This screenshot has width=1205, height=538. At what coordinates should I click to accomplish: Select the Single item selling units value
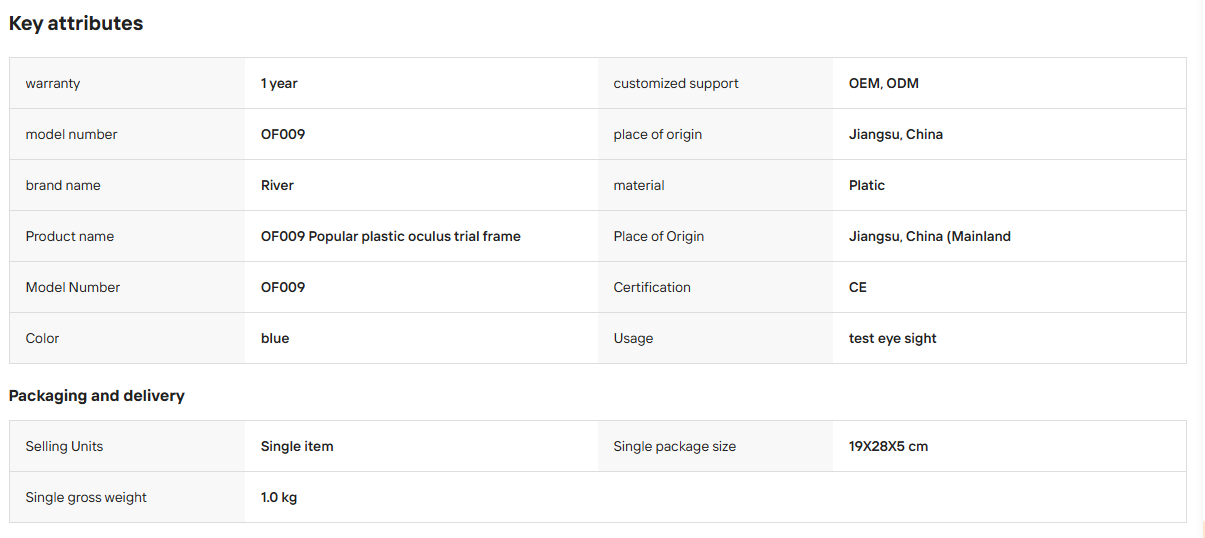[x=297, y=446]
